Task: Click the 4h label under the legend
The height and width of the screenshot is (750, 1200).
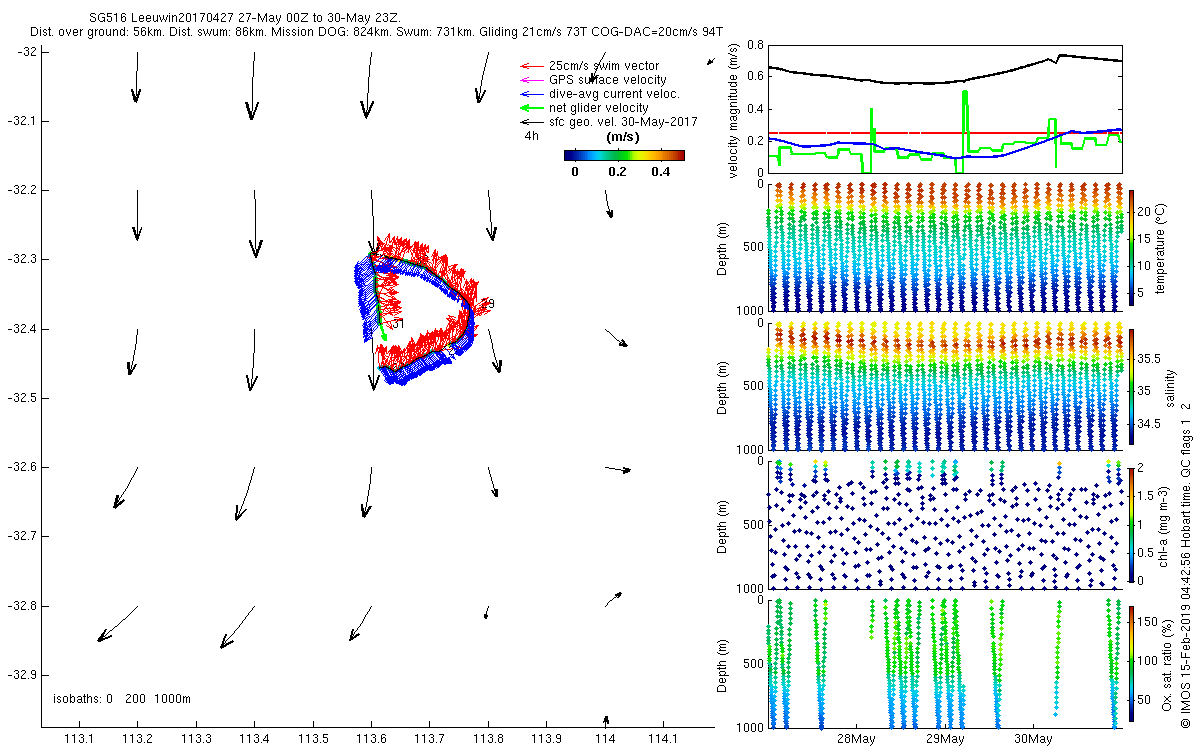Action: (531, 136)
